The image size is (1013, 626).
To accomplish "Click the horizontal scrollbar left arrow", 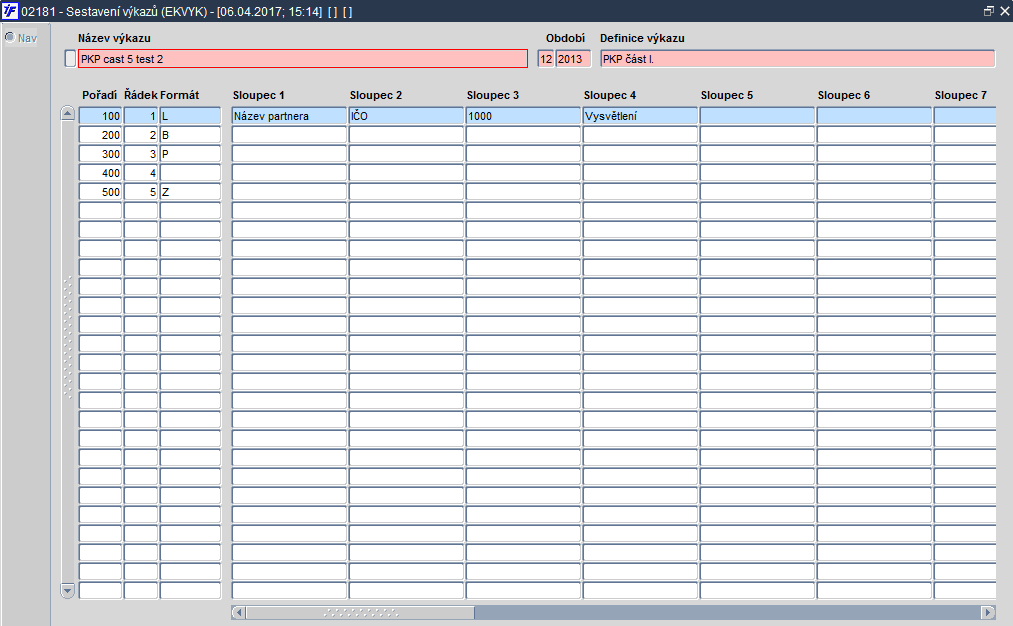I will pos(238,612).
